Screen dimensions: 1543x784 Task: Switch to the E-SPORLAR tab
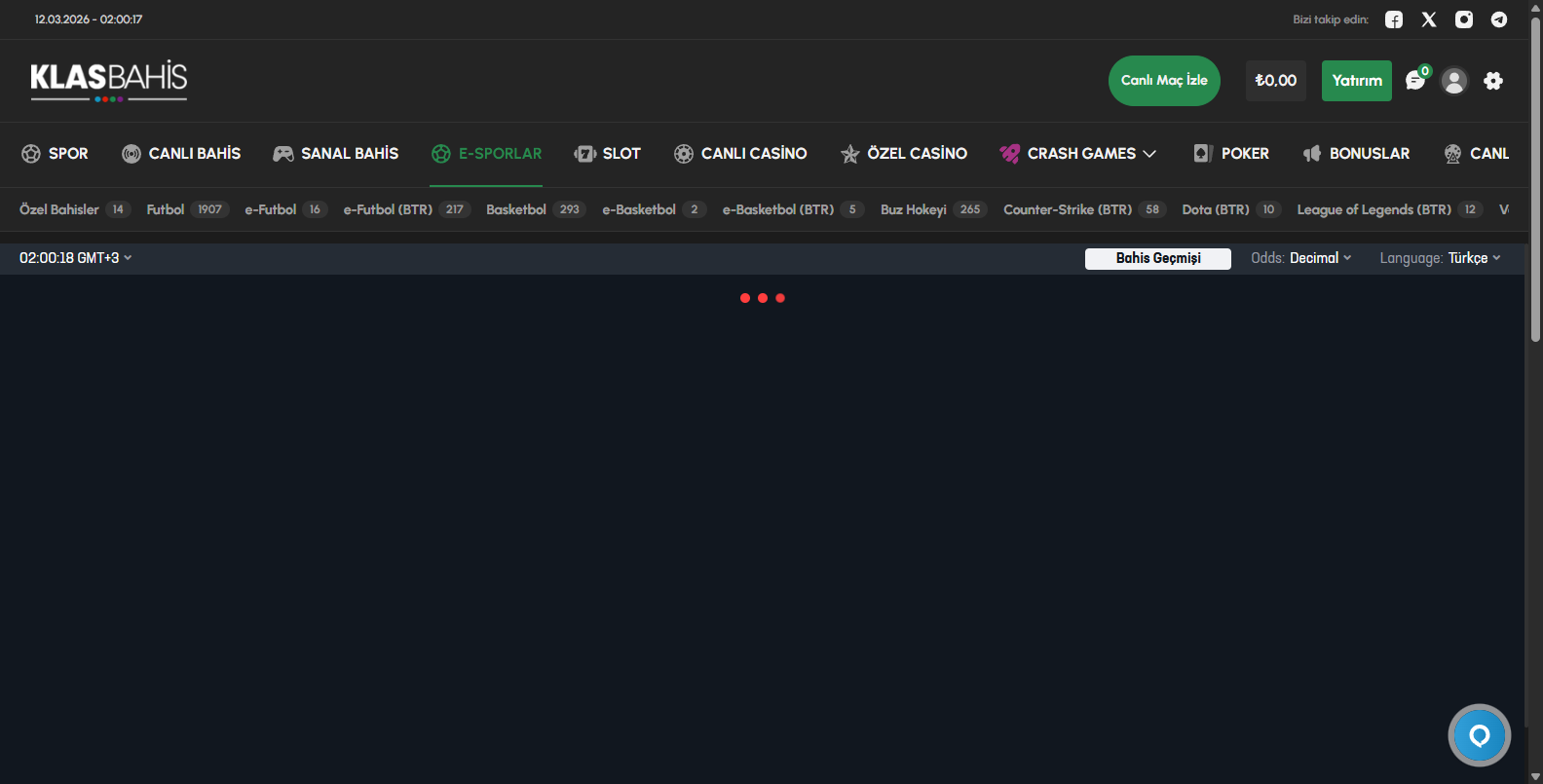click(x=486, y=154)
